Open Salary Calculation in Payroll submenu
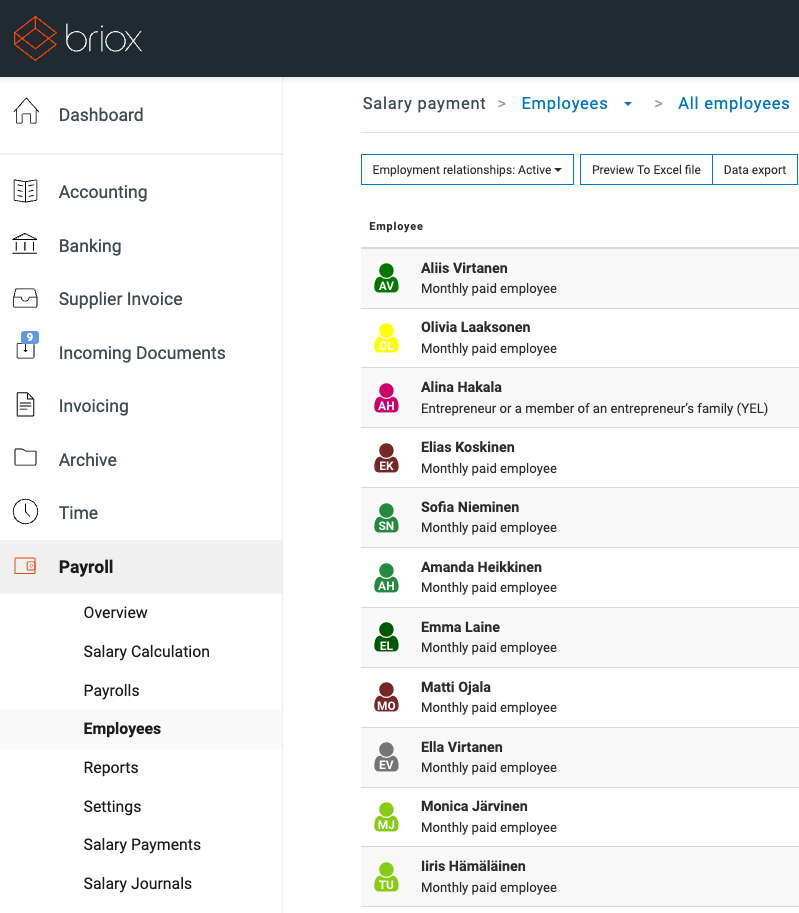This screenshot has width=799, height=913. pos(146,651)
